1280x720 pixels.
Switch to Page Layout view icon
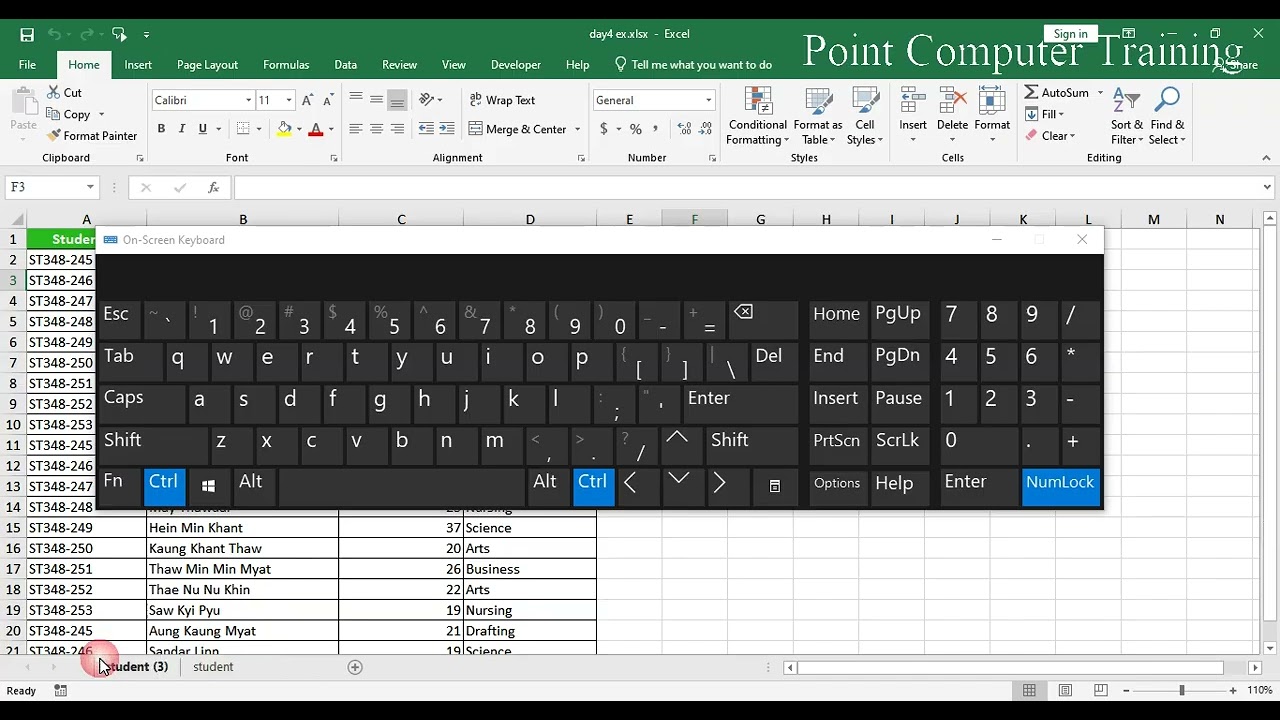tap(1065, 690)
